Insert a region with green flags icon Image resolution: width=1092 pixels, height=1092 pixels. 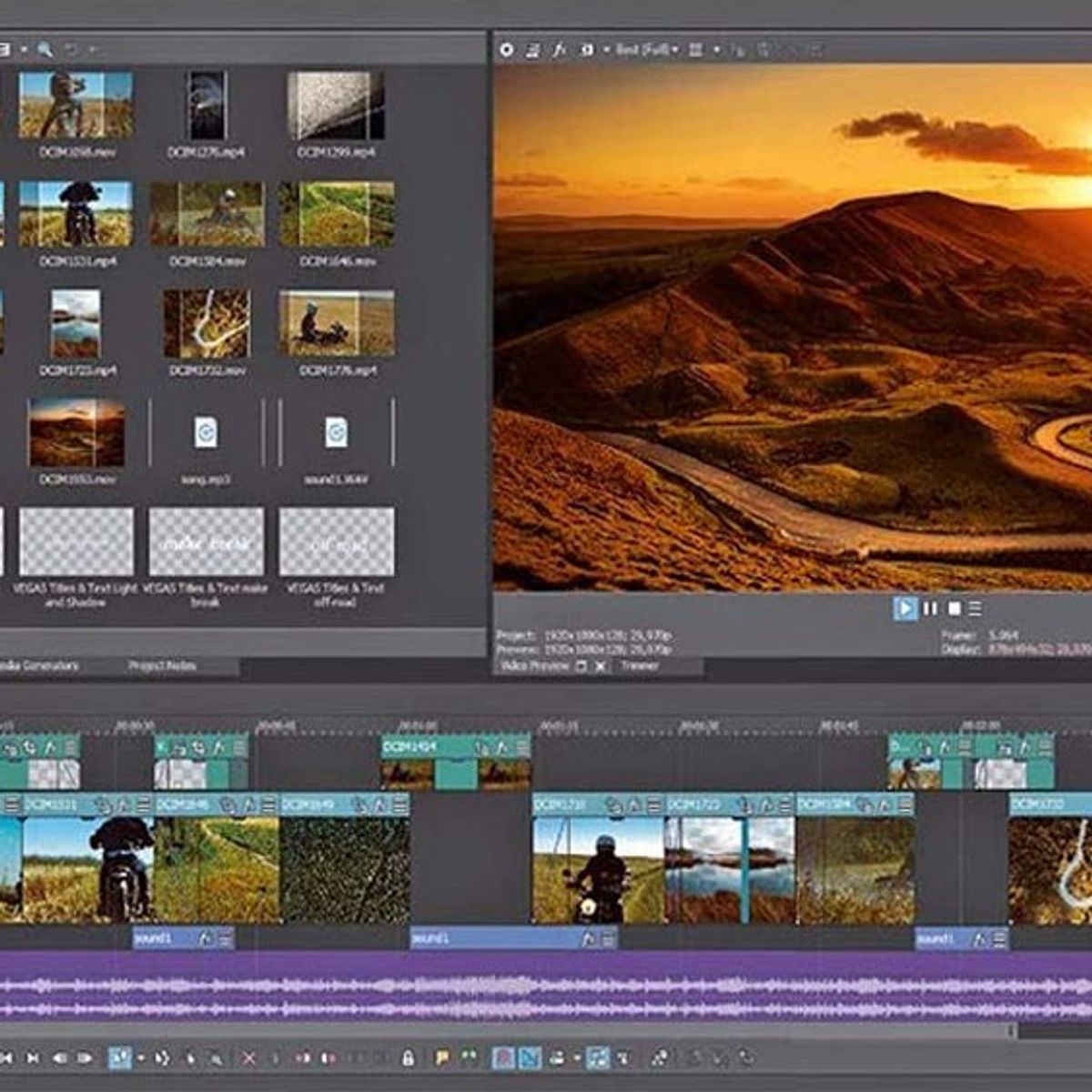coord(469,1057)
